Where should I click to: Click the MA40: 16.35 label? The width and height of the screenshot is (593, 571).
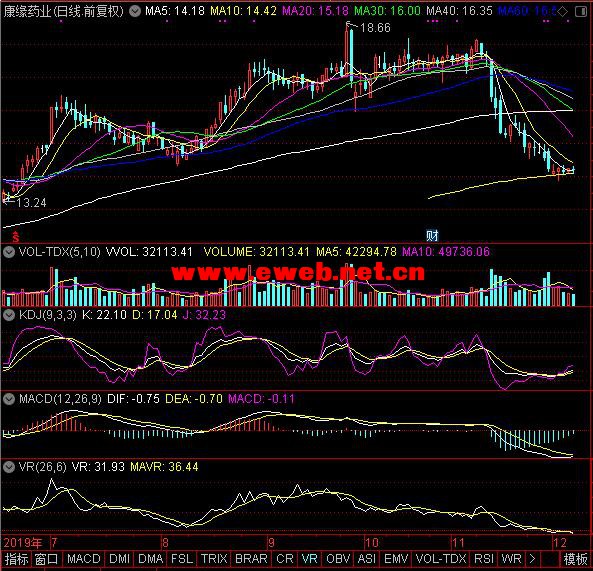coord(459,11)
